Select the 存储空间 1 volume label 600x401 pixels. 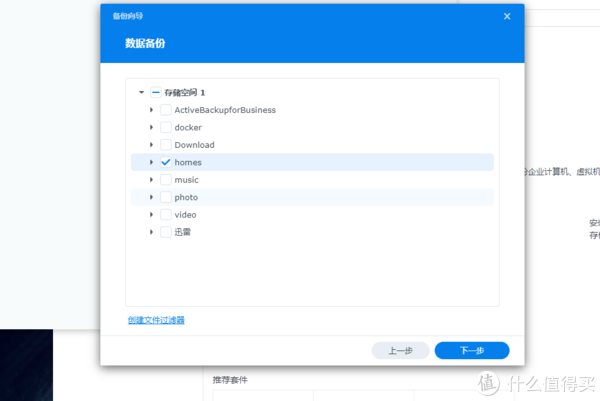(185, 92)
